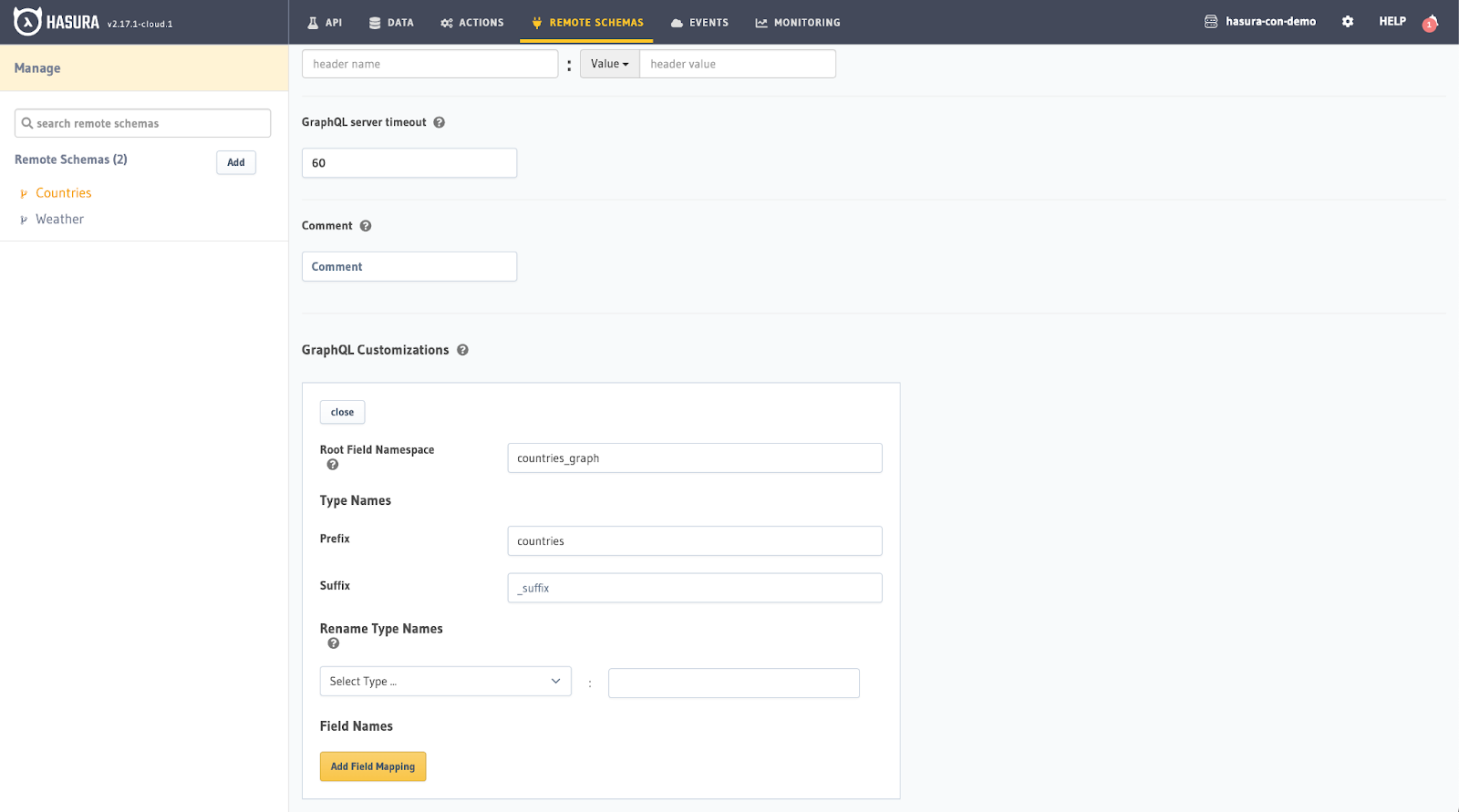Click the header value input field
This screenshot has height=812, width=1459.
point(738,64)
